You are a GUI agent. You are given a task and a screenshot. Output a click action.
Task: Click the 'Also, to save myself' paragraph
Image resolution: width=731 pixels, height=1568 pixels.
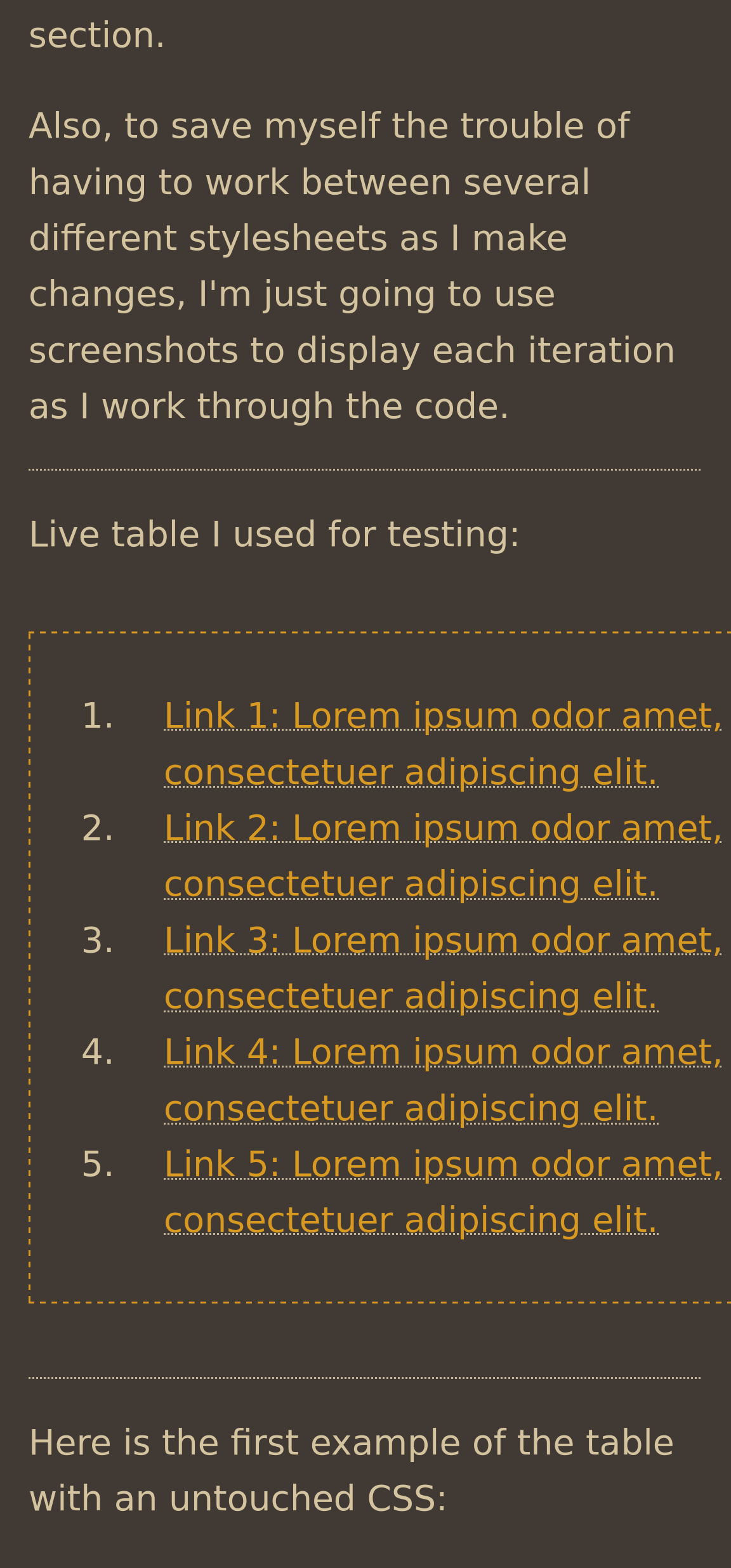(x=352, y=266)
